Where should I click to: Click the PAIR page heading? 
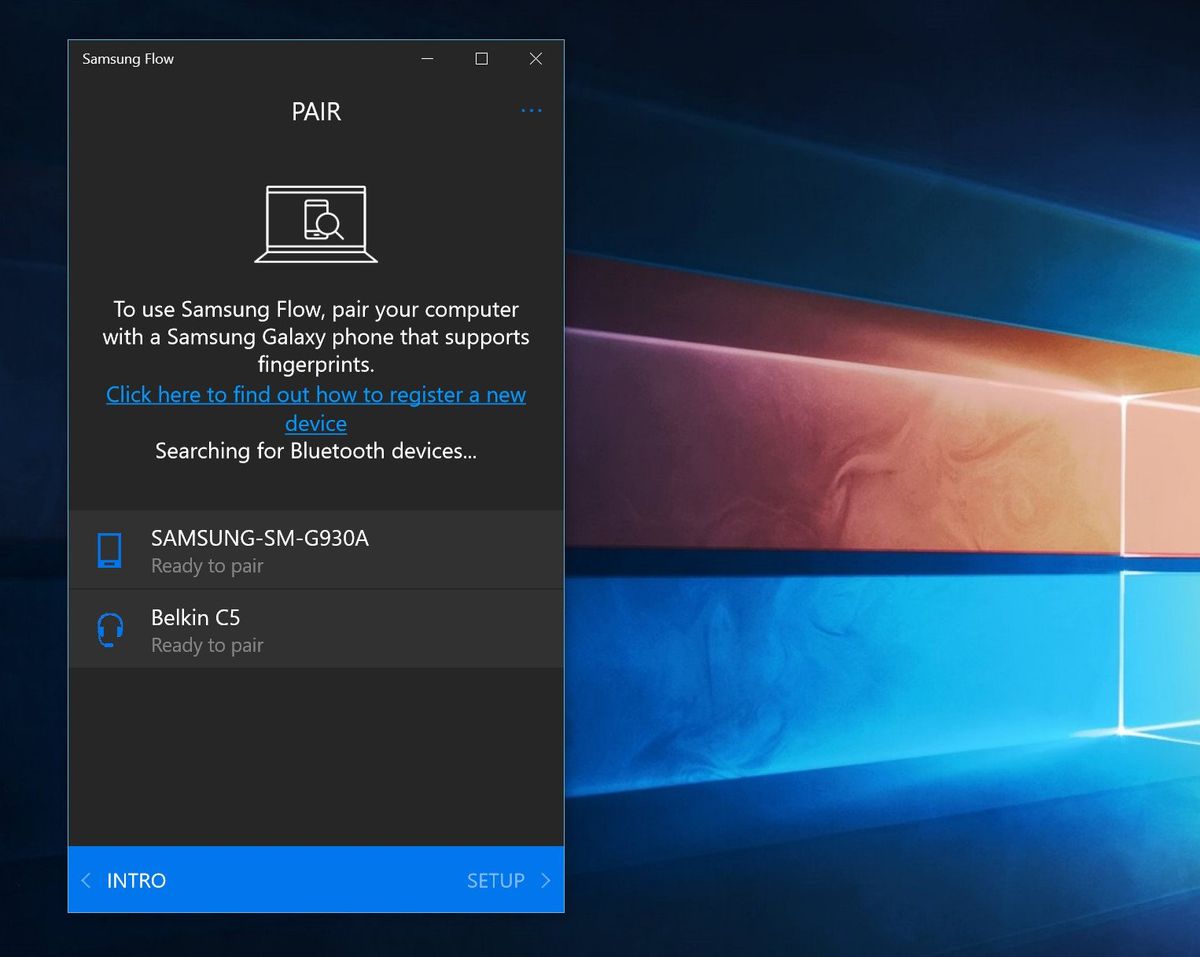coord(316,111)
